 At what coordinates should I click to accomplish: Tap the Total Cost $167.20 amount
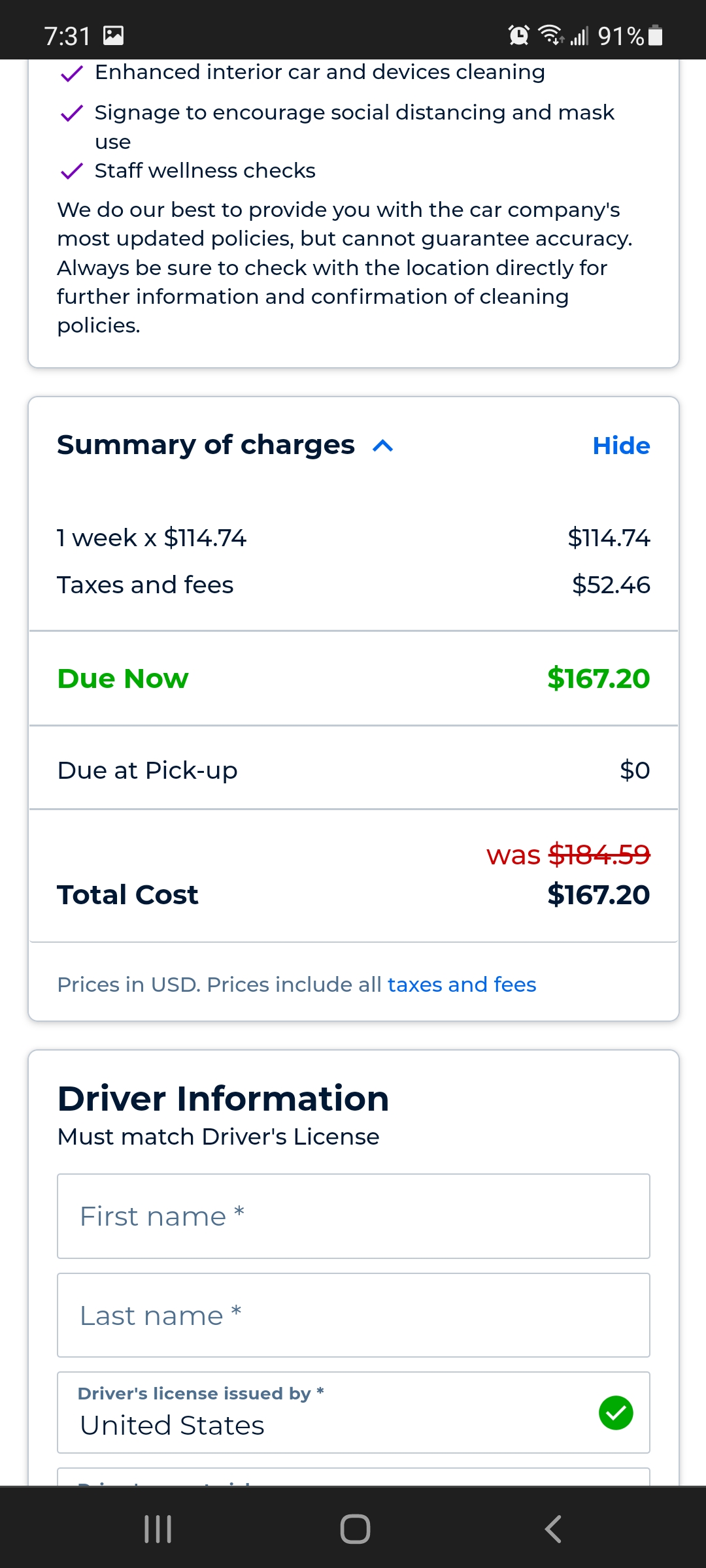(x=599, y=894)
